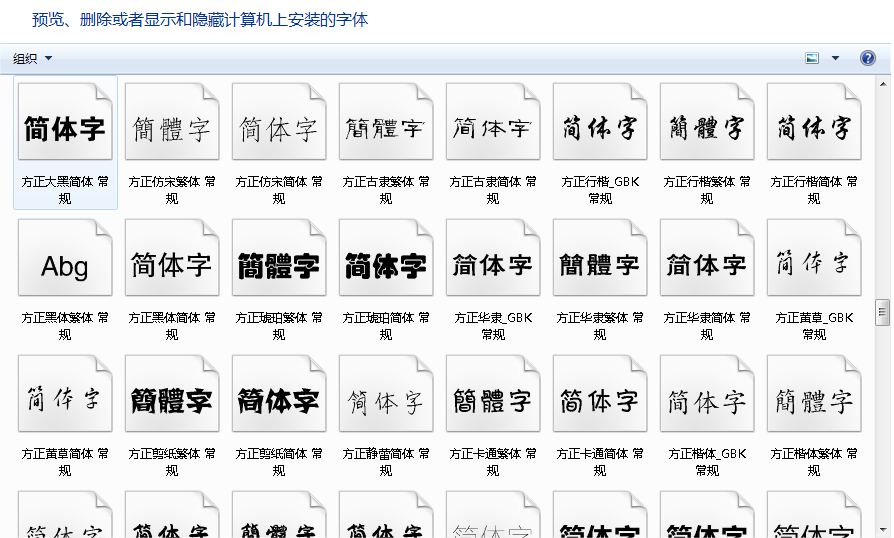The height and width of the screenshot is (538, 894).
Task: Select the 方正行楷简体 font icon
Action: (814, 121)
